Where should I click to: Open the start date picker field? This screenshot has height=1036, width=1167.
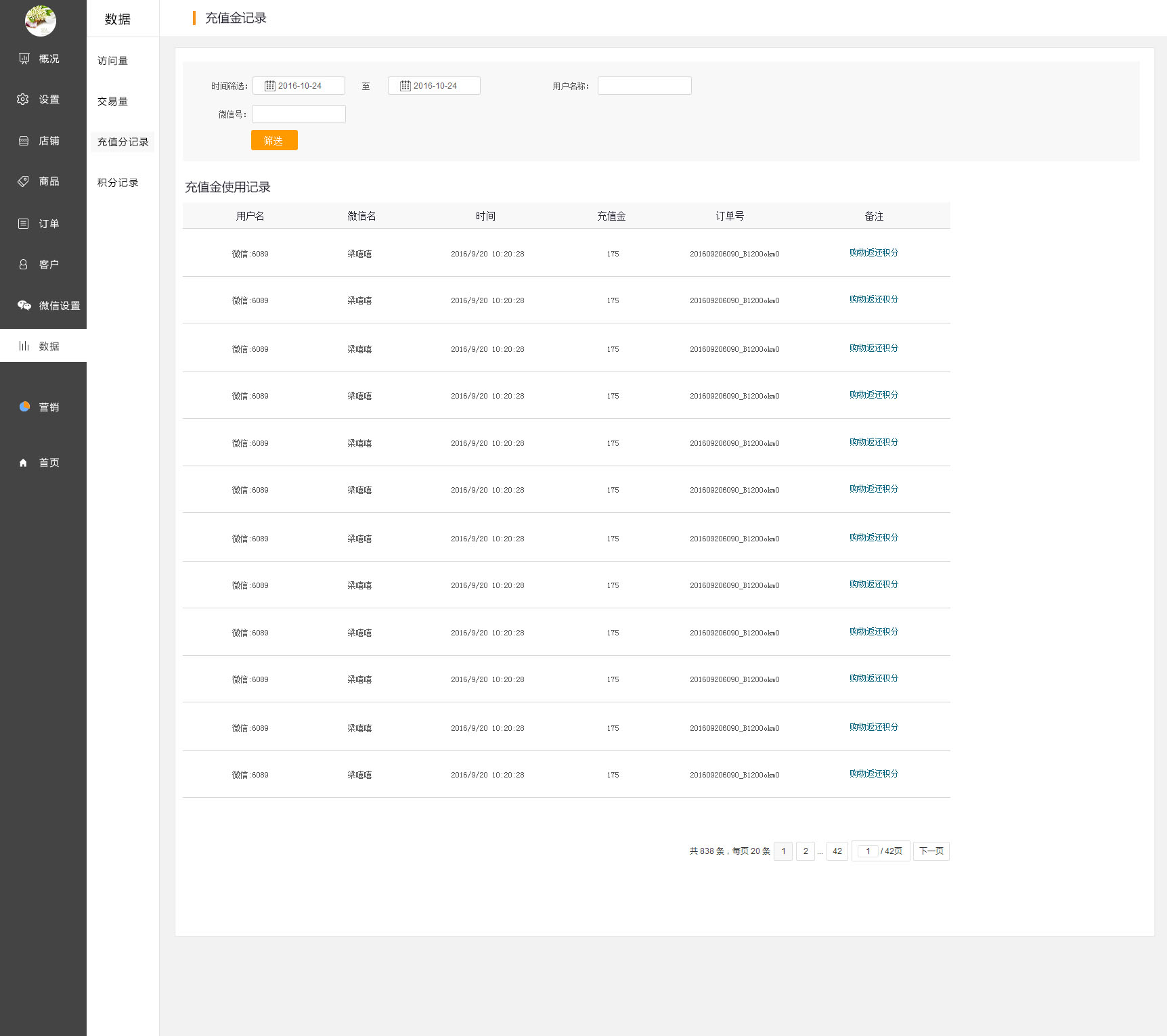(299, 86)
